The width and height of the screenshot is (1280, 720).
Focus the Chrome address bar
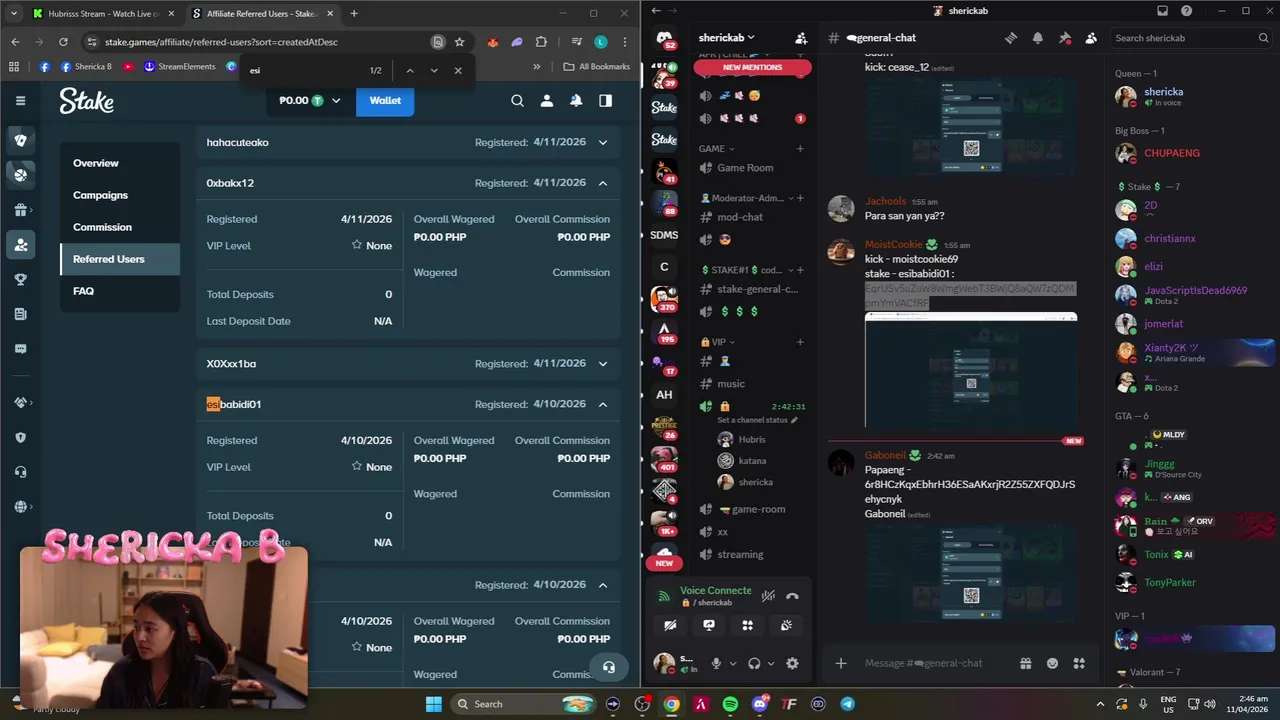tap(265, 42)
